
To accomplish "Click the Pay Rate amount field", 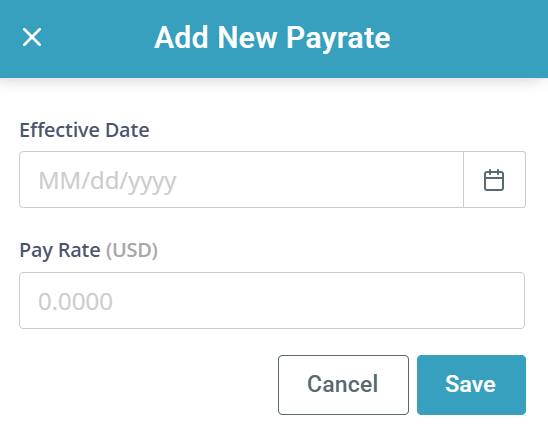I will pos(272,301).
